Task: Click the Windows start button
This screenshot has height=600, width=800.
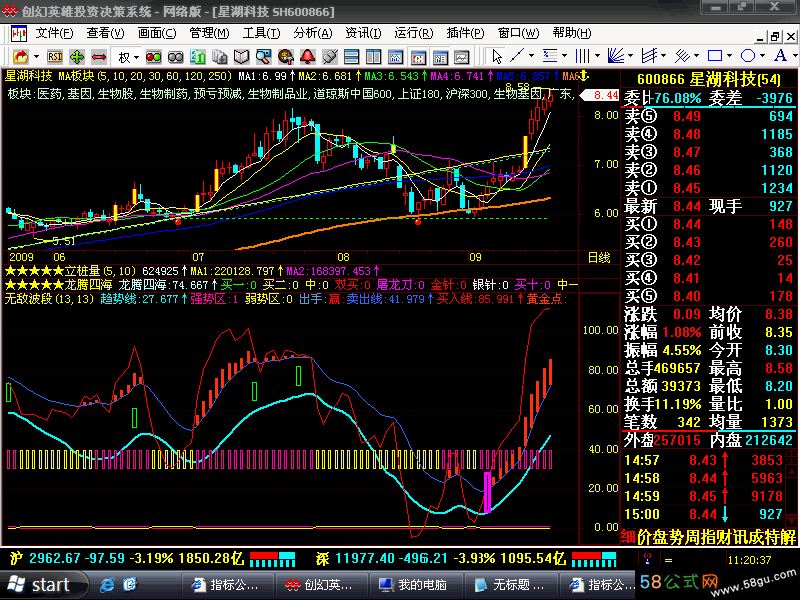Action: pyautogui.click(x=43, y=585)
